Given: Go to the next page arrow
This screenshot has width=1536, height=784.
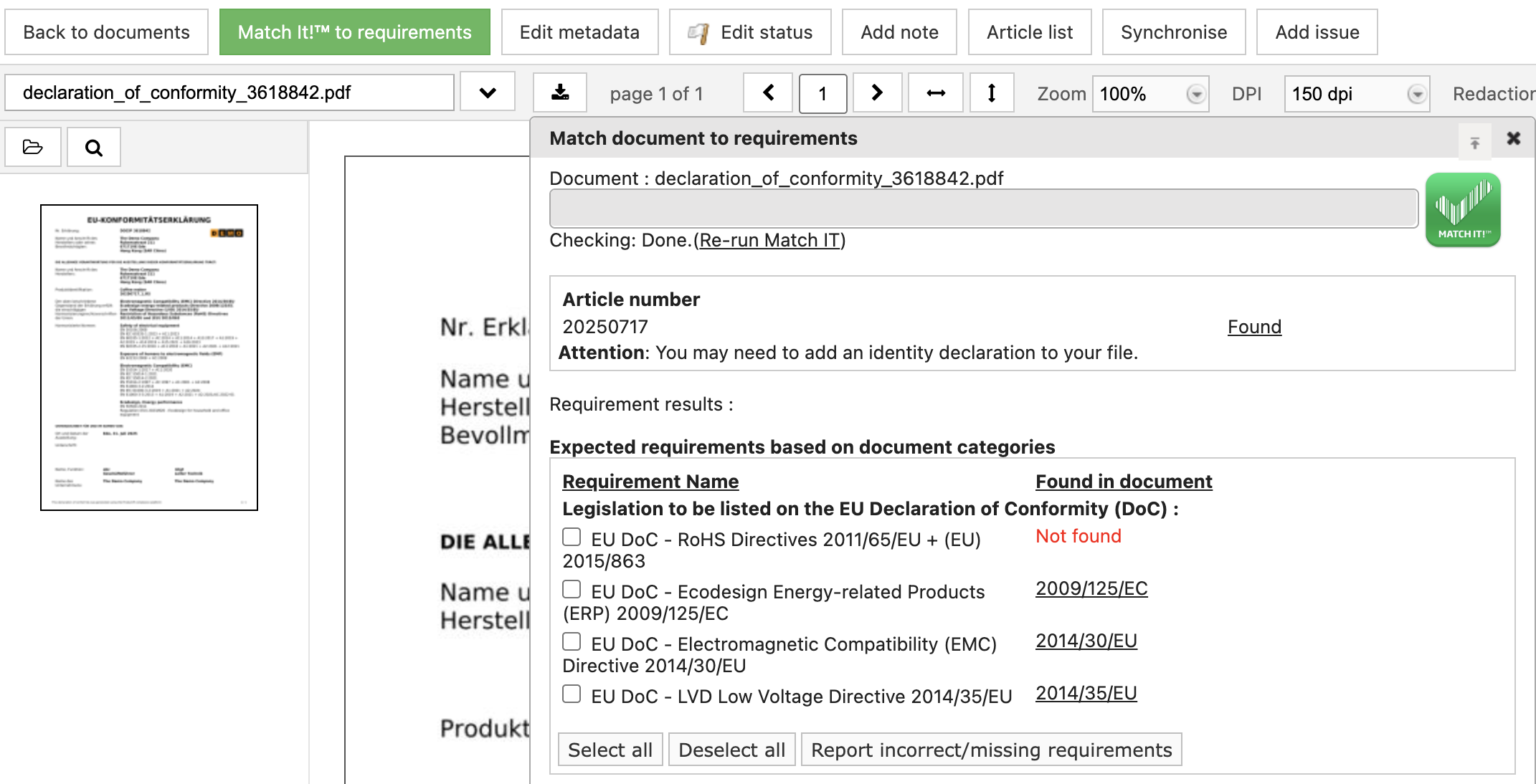Looking at the screenshot, I should 877,92.
